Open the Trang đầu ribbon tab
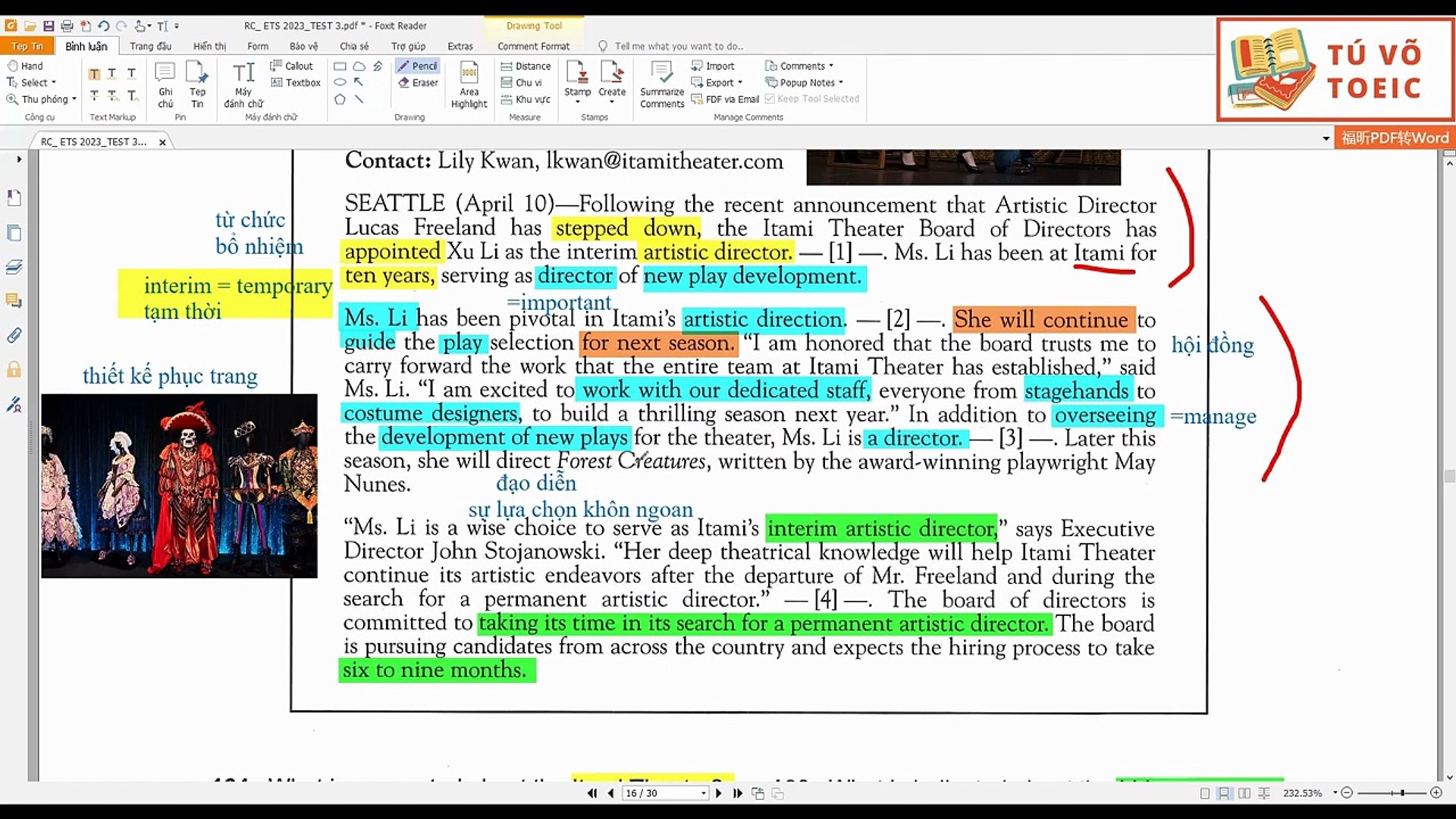1456x819 pixels. point(150,46)
